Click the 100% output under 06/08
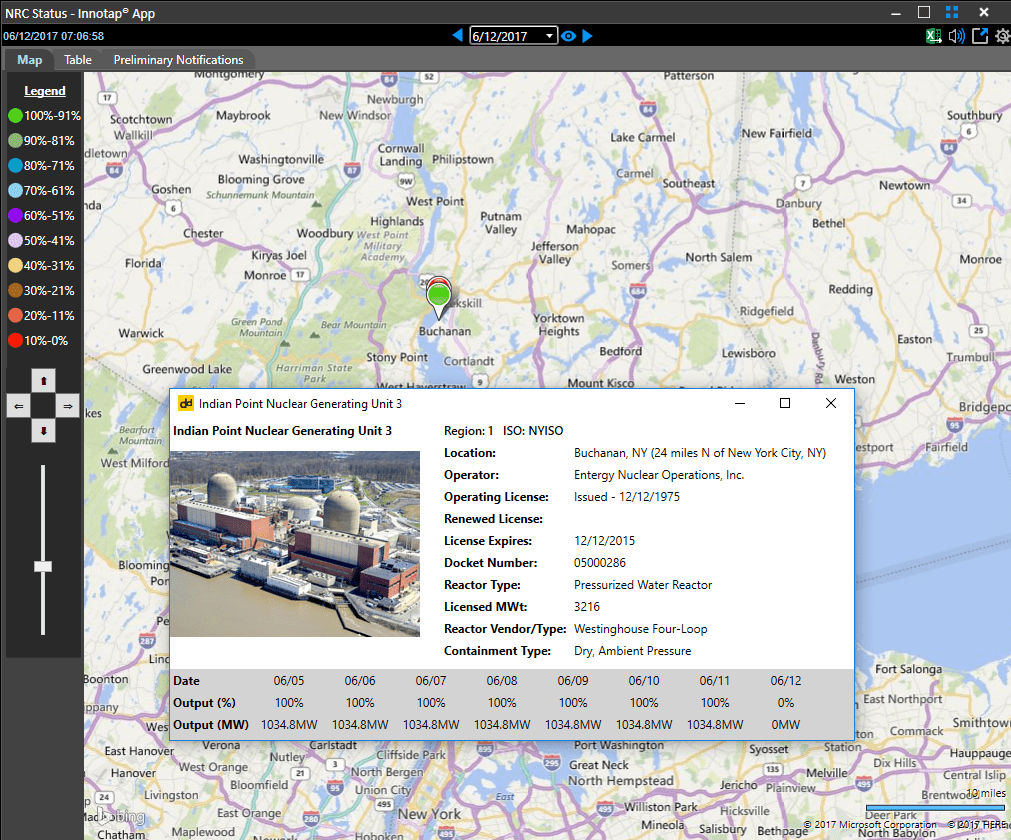1011x840 pixels. click(x=502, y=703)
